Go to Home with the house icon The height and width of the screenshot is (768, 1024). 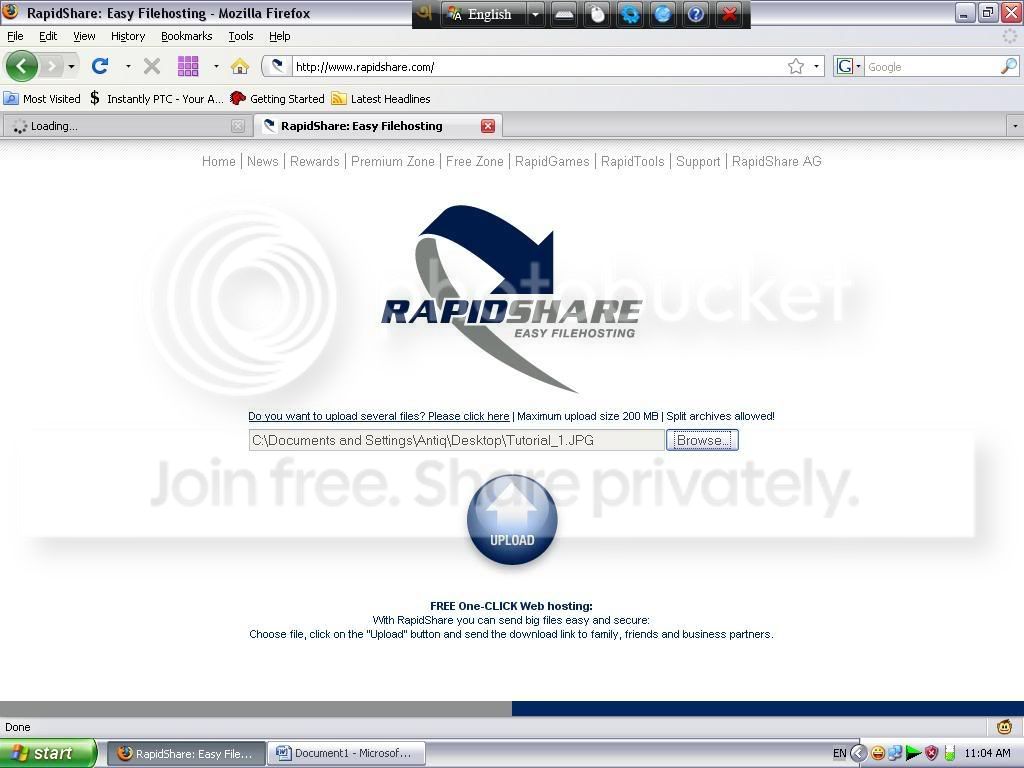(x=240, y=66)
